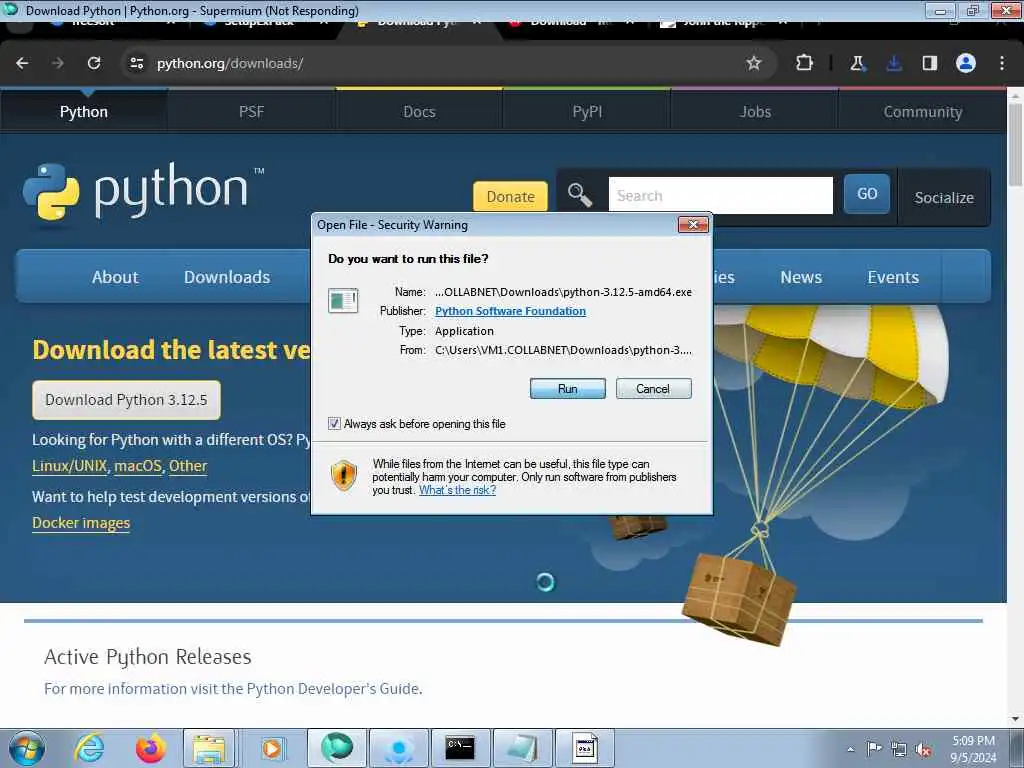Open the Windows Start button
This screenshot has width=1024, height=768.
point(27,748)
